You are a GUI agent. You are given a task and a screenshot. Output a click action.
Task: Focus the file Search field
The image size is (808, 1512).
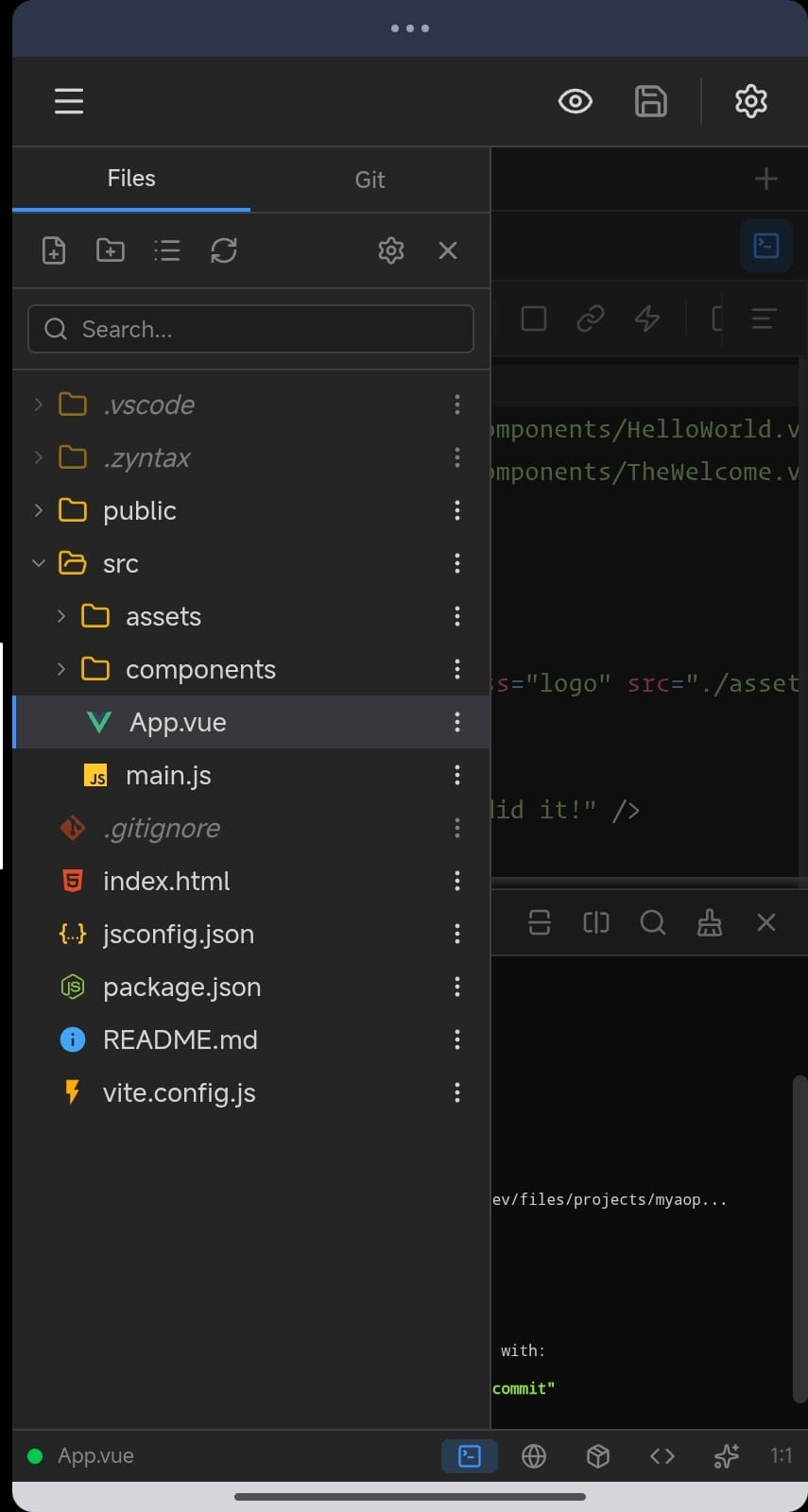click(250, 329)
